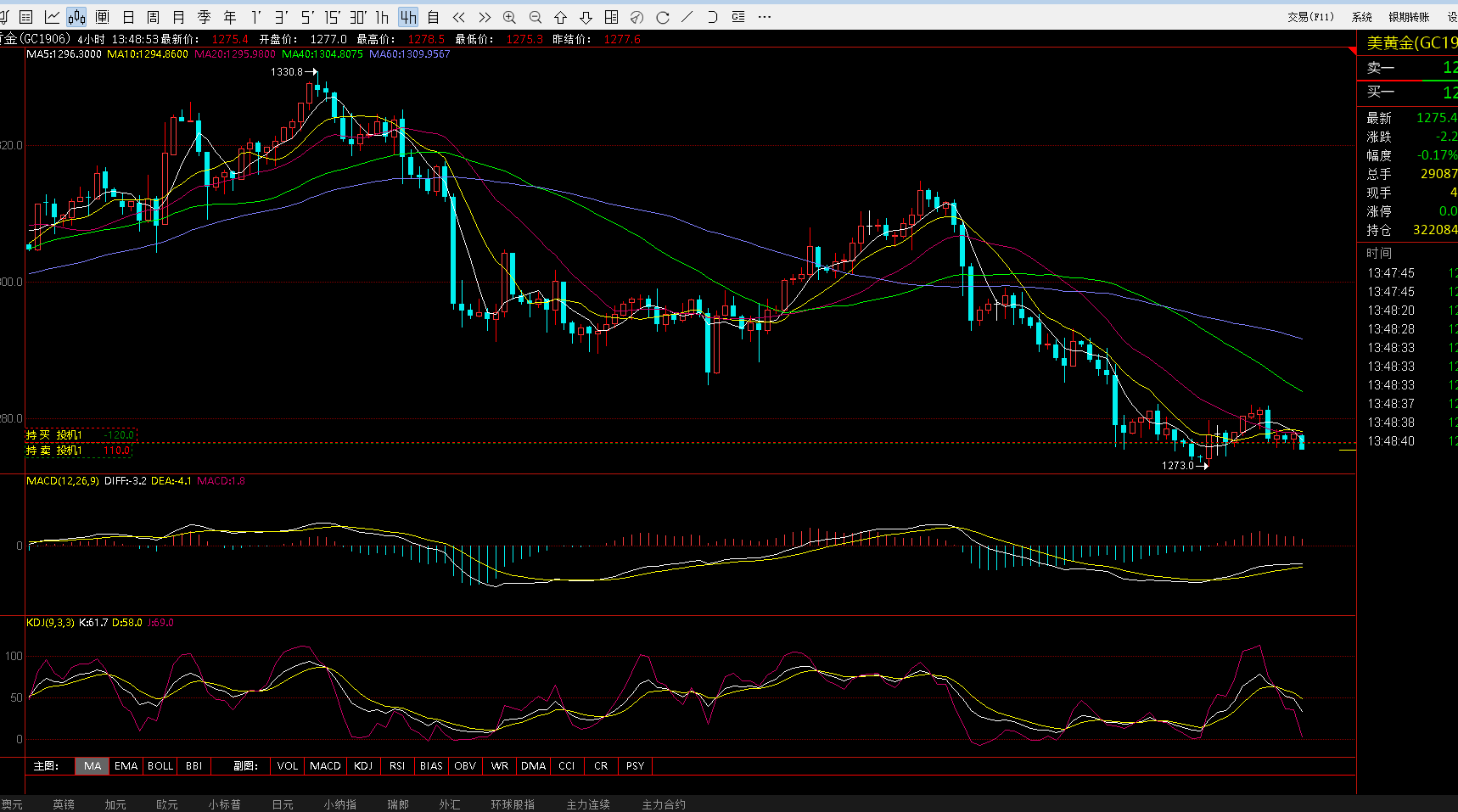Click the up arrow toolbar icon
1458x812 pixels.
[x=561, y=17]
